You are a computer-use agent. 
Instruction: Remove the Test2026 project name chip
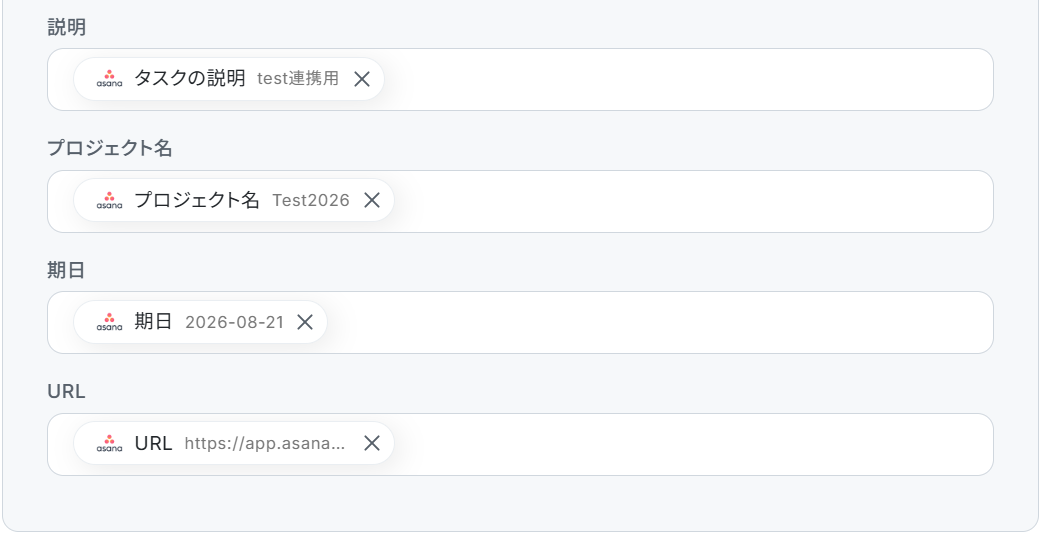point(372,200)
